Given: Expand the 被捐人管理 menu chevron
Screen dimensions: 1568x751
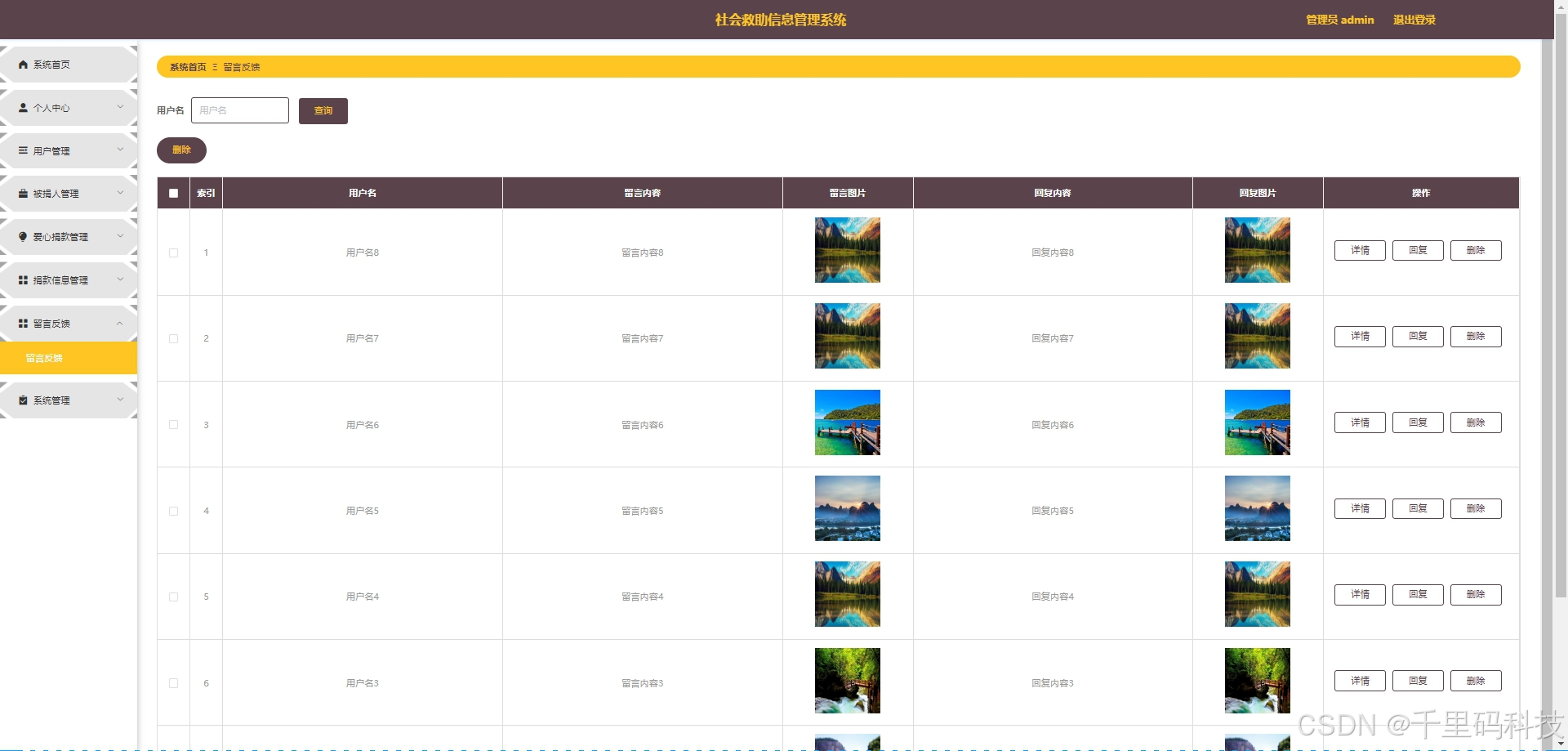Looking at the screenshot, I should point(120,193).
